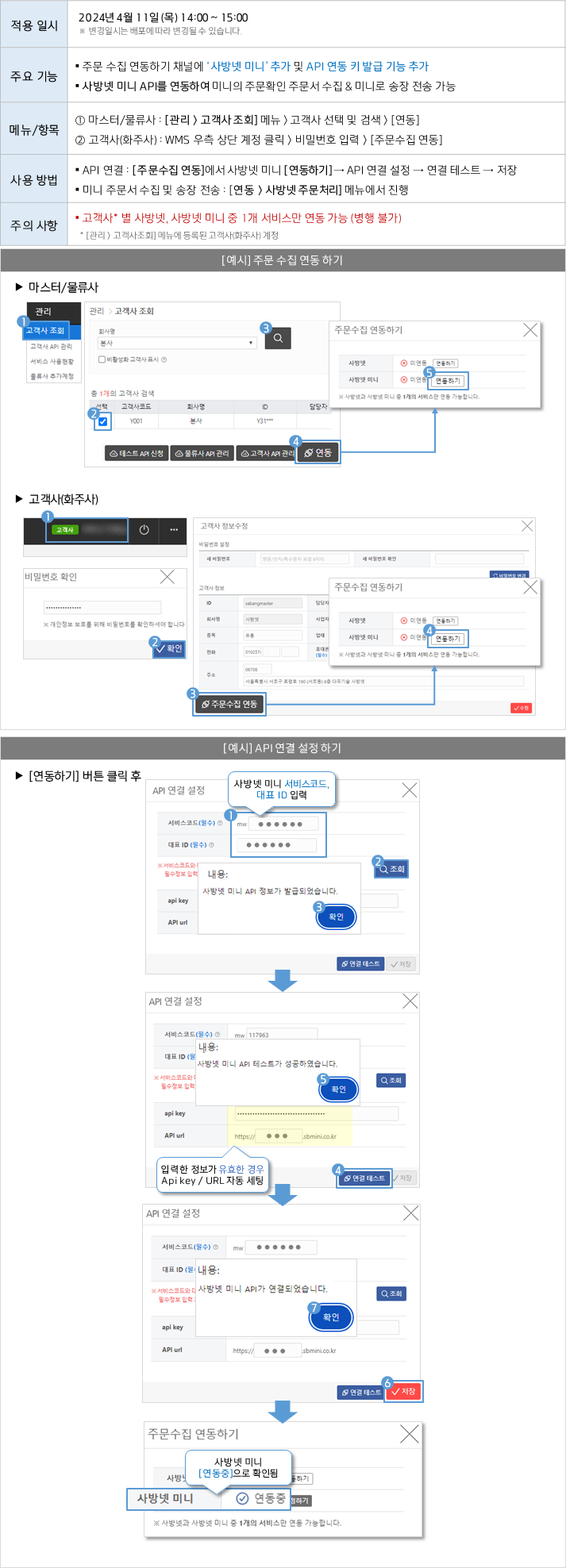Click the magnifier search icon in 고객사 조회

pos(278,339)
